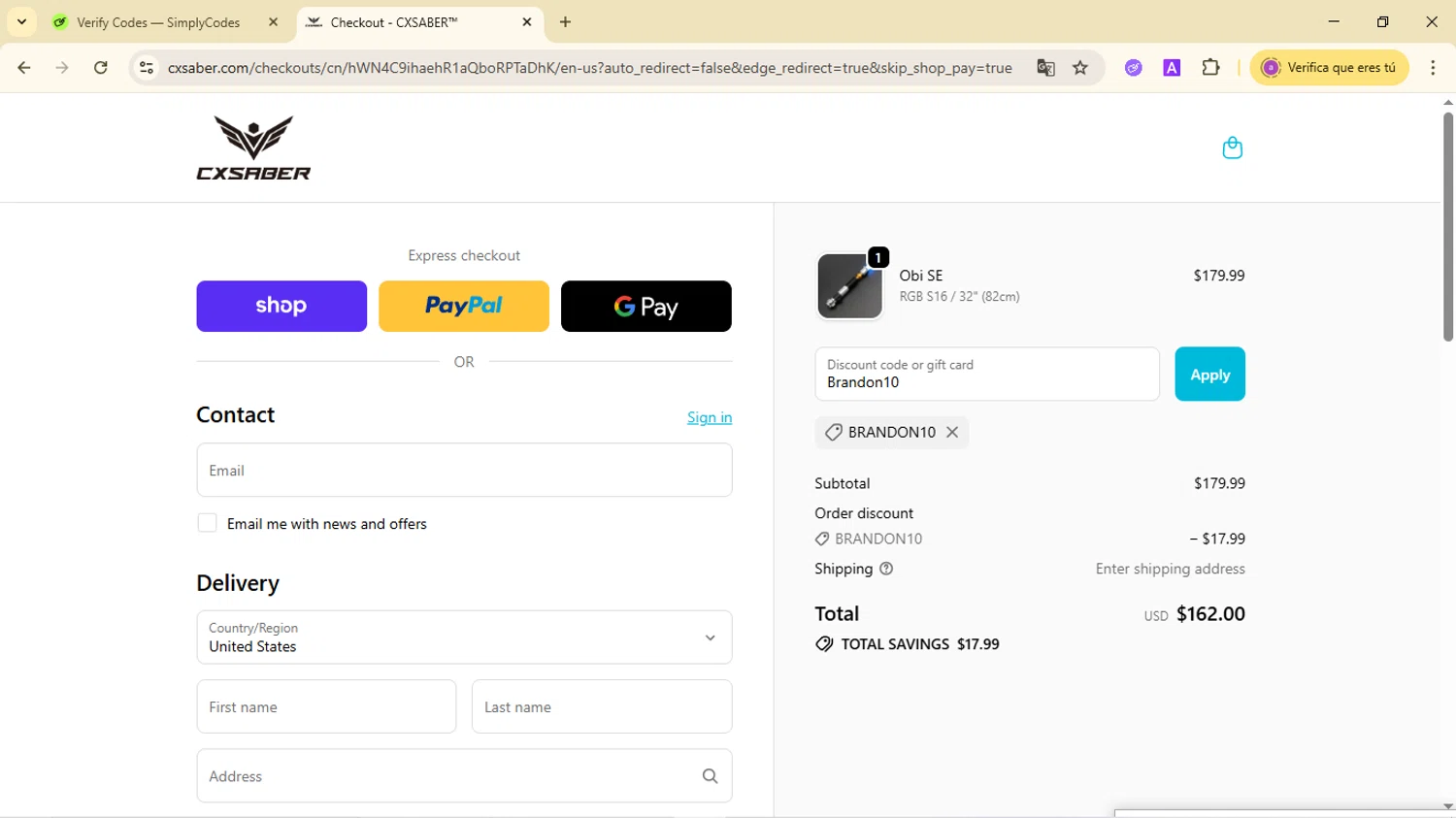Click the Obi SE product thumbnail
This screenshot has width=1456, height=818.
[x=850, y=286]
